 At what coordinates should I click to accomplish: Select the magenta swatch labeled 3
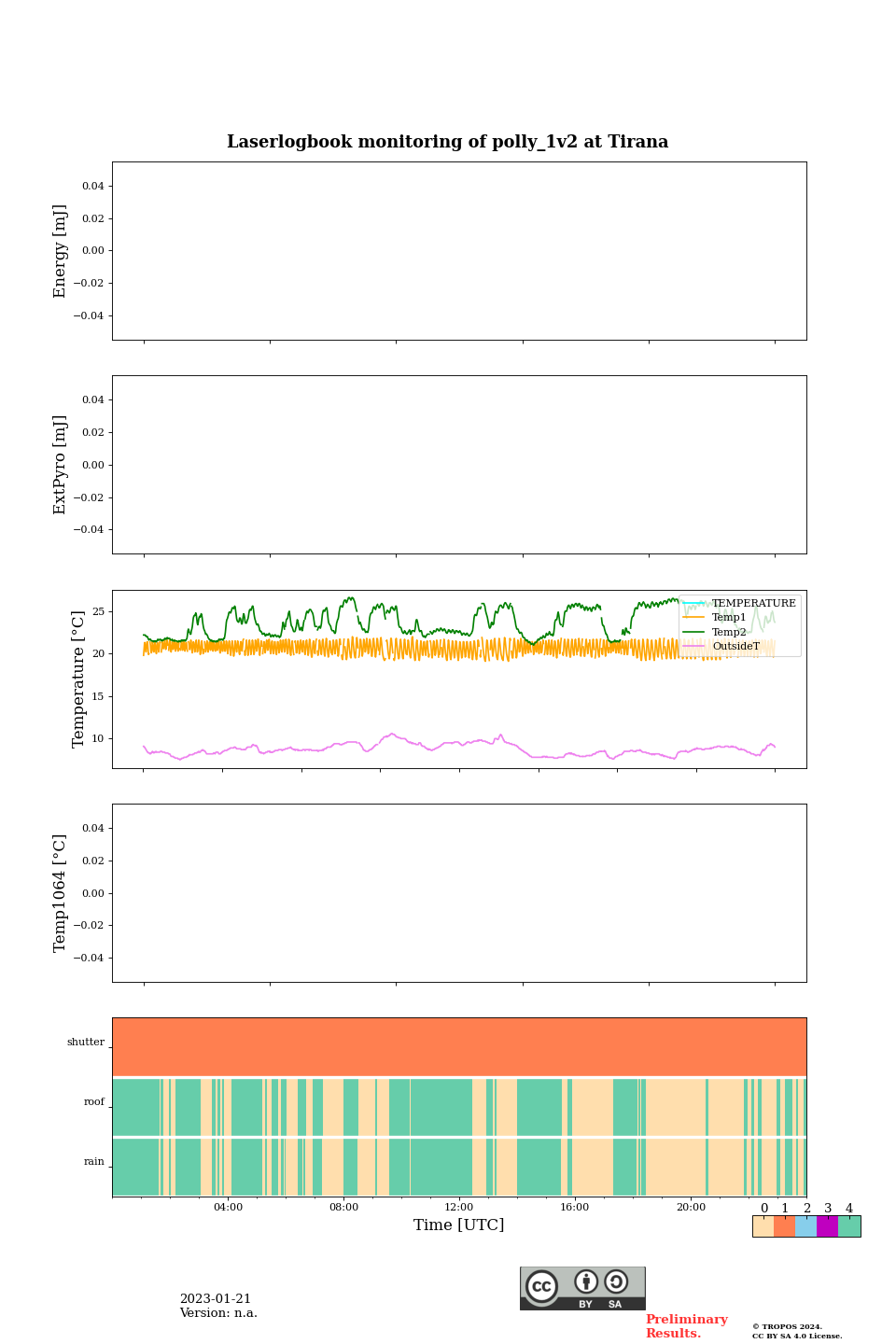pos(828,1226)
